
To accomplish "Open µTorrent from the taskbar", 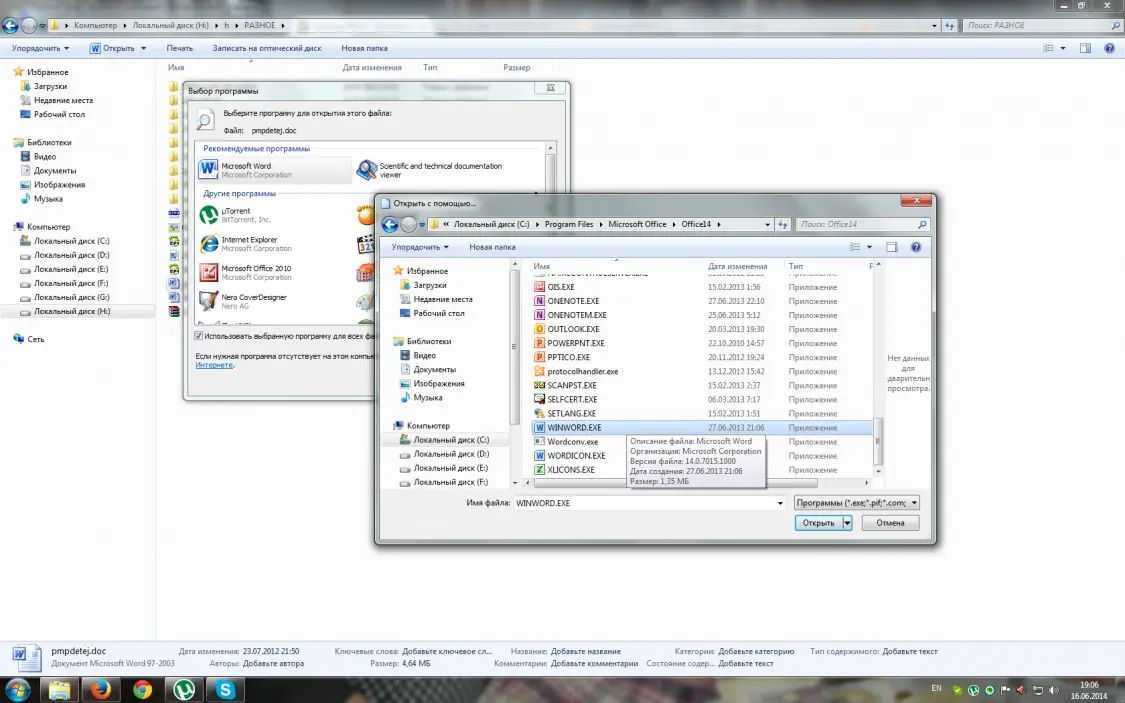I will click(x=184, y=689).
